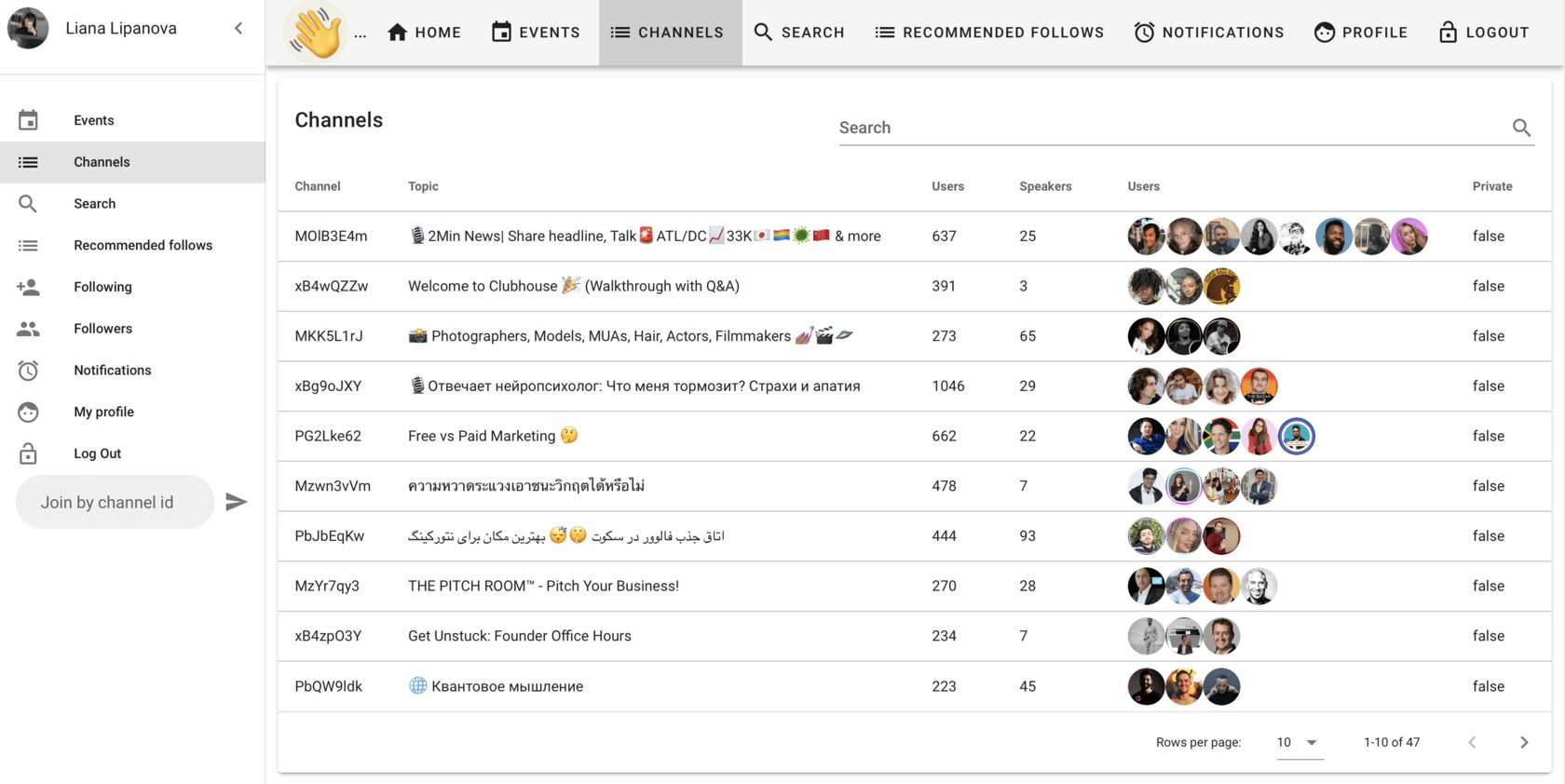Open Following from the sidebar
Screen dimensions: 1565x784
pyautogui.click(x=132, y=287)
